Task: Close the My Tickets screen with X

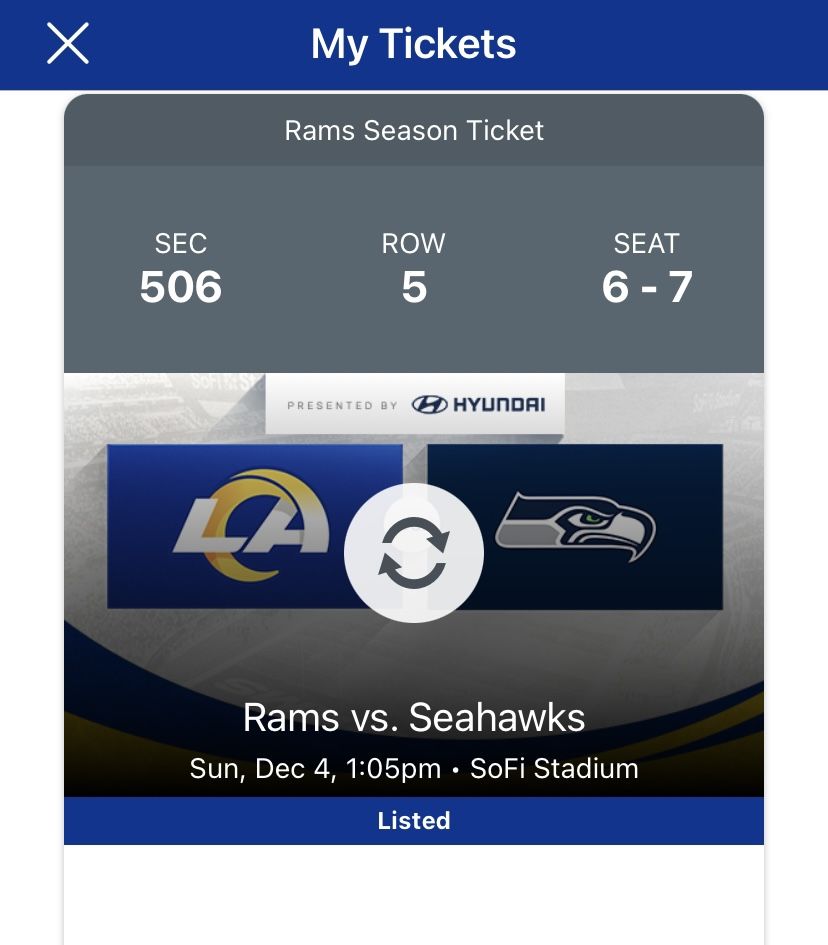Action: pos(68,44)
